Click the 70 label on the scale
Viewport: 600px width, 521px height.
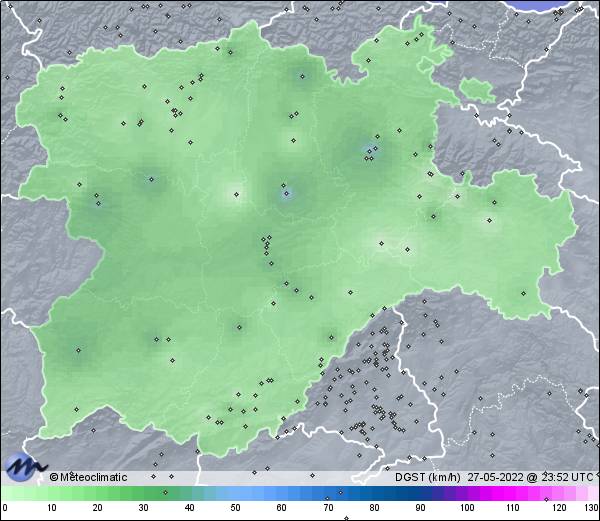[x=328, y=508]
